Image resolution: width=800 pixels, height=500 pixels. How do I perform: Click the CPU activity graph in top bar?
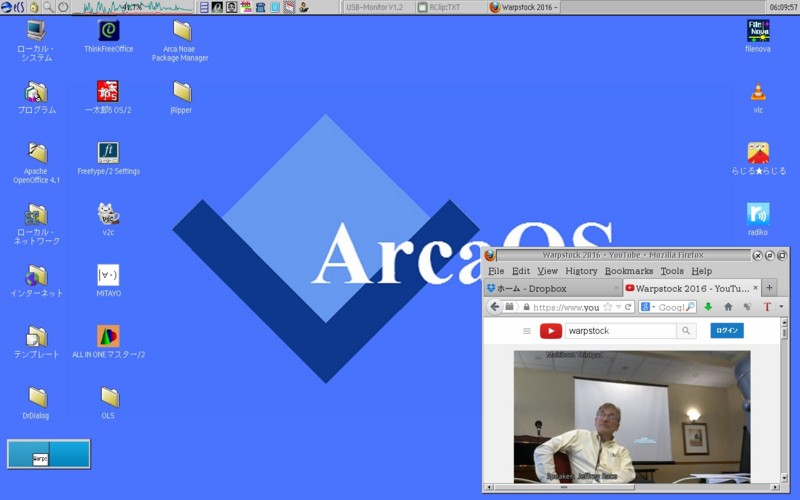133,7
